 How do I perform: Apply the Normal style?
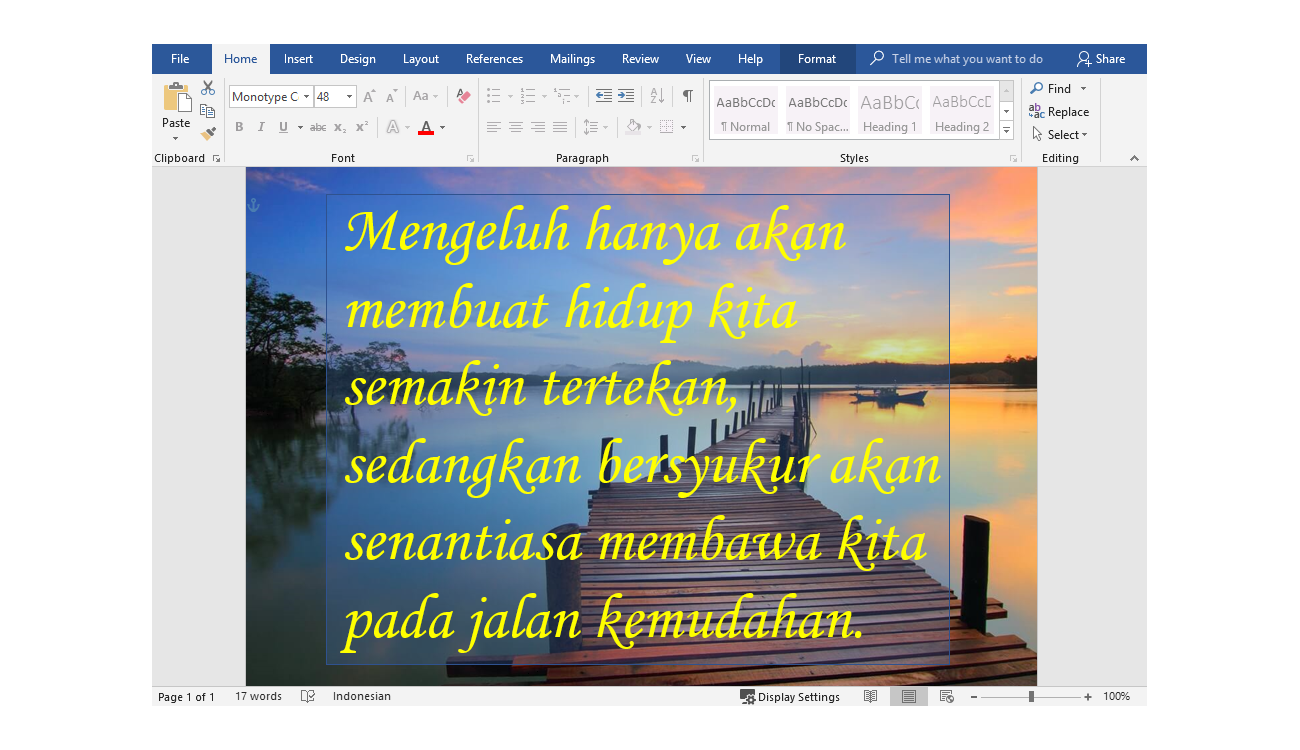pyautogui.click(x=746, y=111)
